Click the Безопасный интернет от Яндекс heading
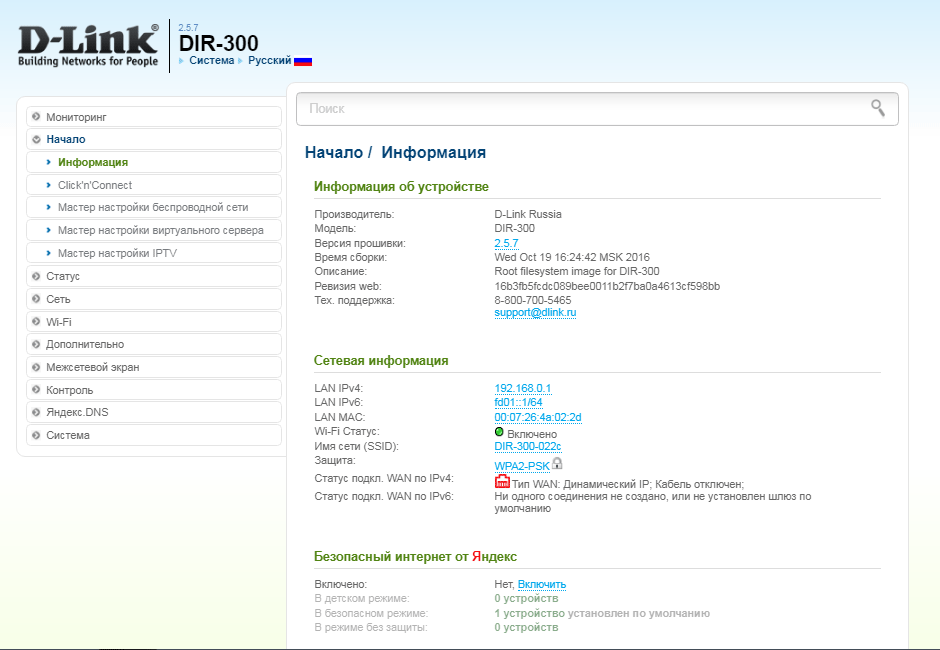Screen dimensions: 940x650 pos(415,556)
